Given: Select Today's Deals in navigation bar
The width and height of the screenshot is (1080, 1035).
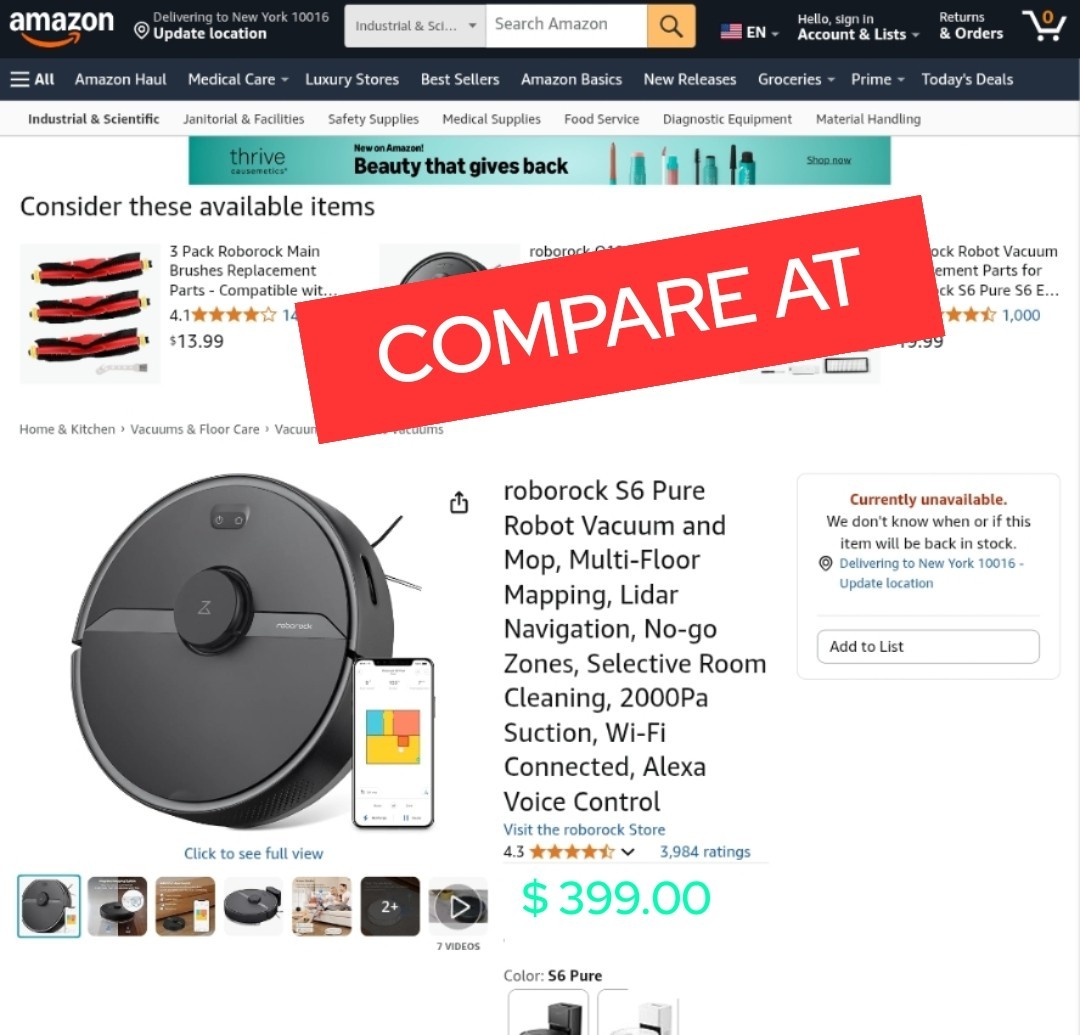Looking at the screenshot, I should coord(967,79).
